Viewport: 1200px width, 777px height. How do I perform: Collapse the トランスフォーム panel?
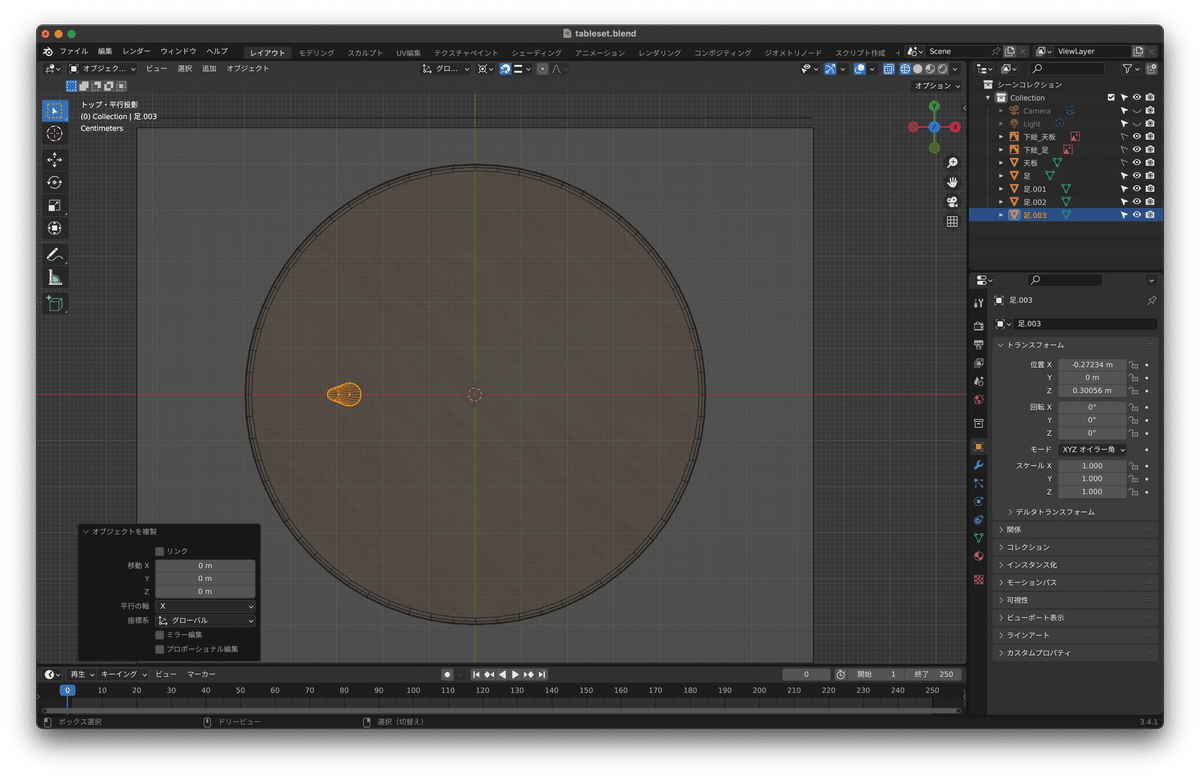click(x=1076, y=345)
